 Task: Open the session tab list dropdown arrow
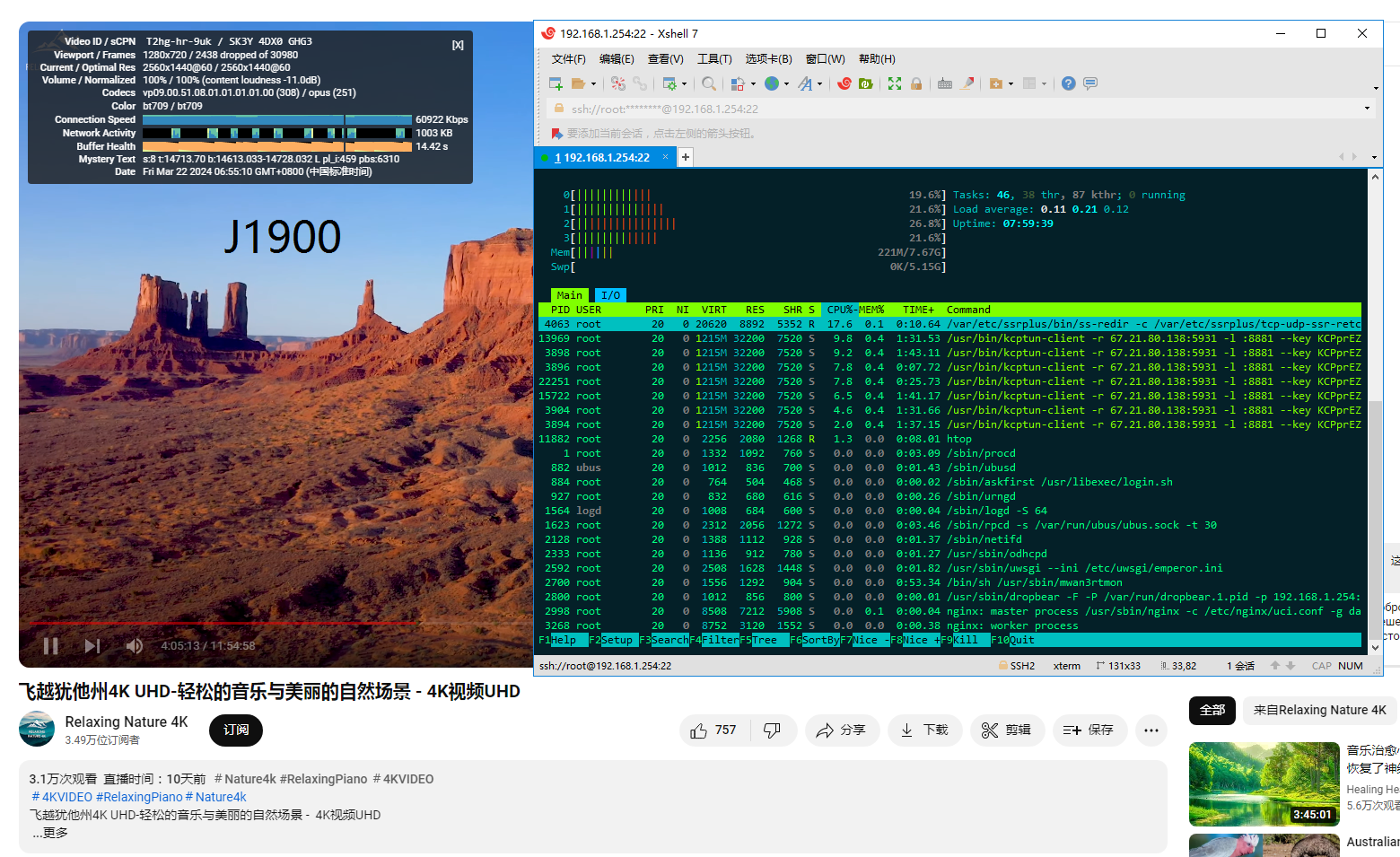[1374, 157]
